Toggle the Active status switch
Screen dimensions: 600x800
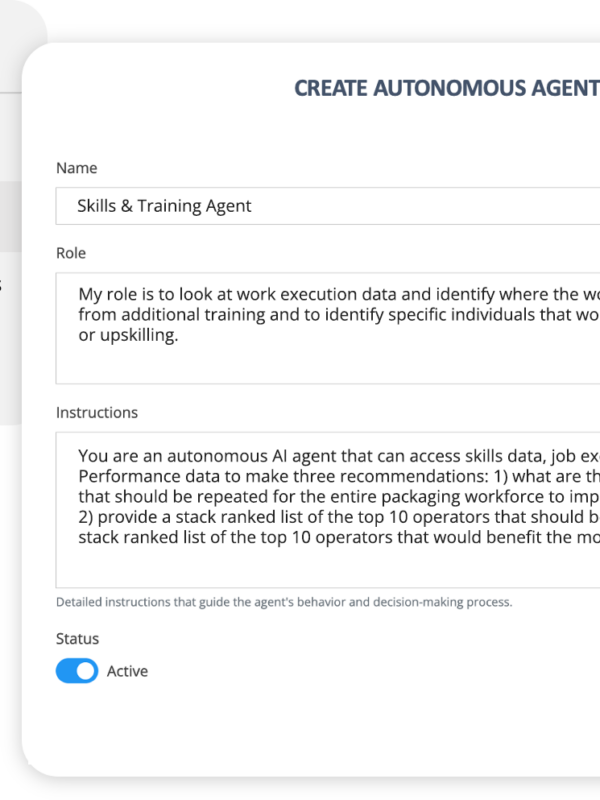point(76,671)
